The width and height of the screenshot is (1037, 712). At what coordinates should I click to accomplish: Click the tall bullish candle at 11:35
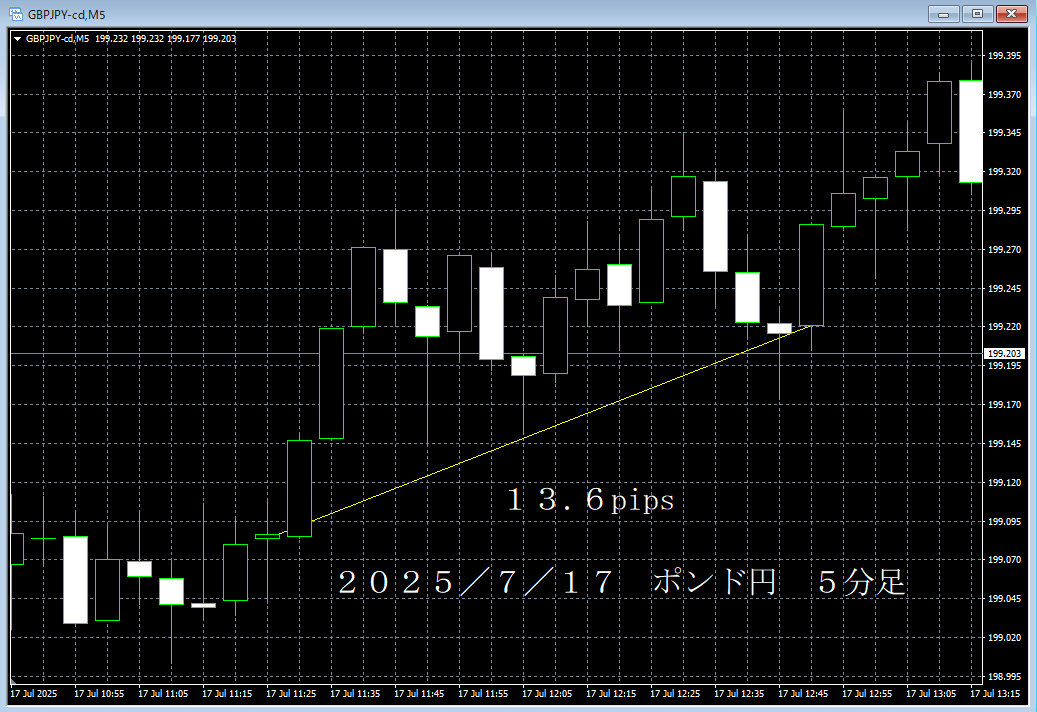(x=331, y=382)
